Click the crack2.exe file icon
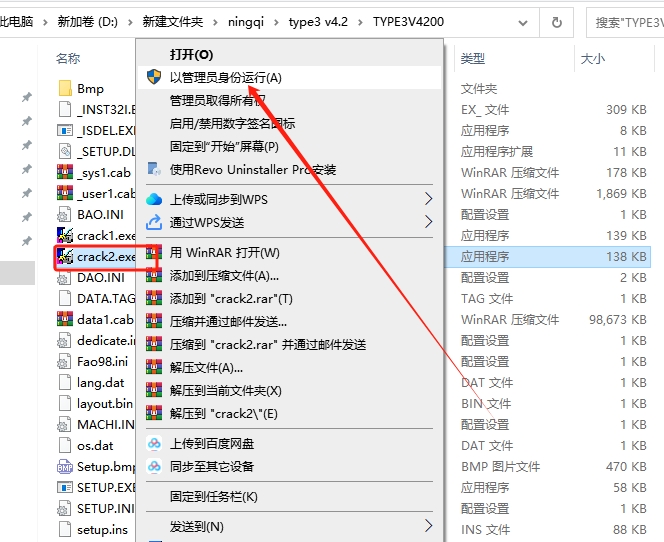Screen dimensions: 664x542 (x=64, y=257)
